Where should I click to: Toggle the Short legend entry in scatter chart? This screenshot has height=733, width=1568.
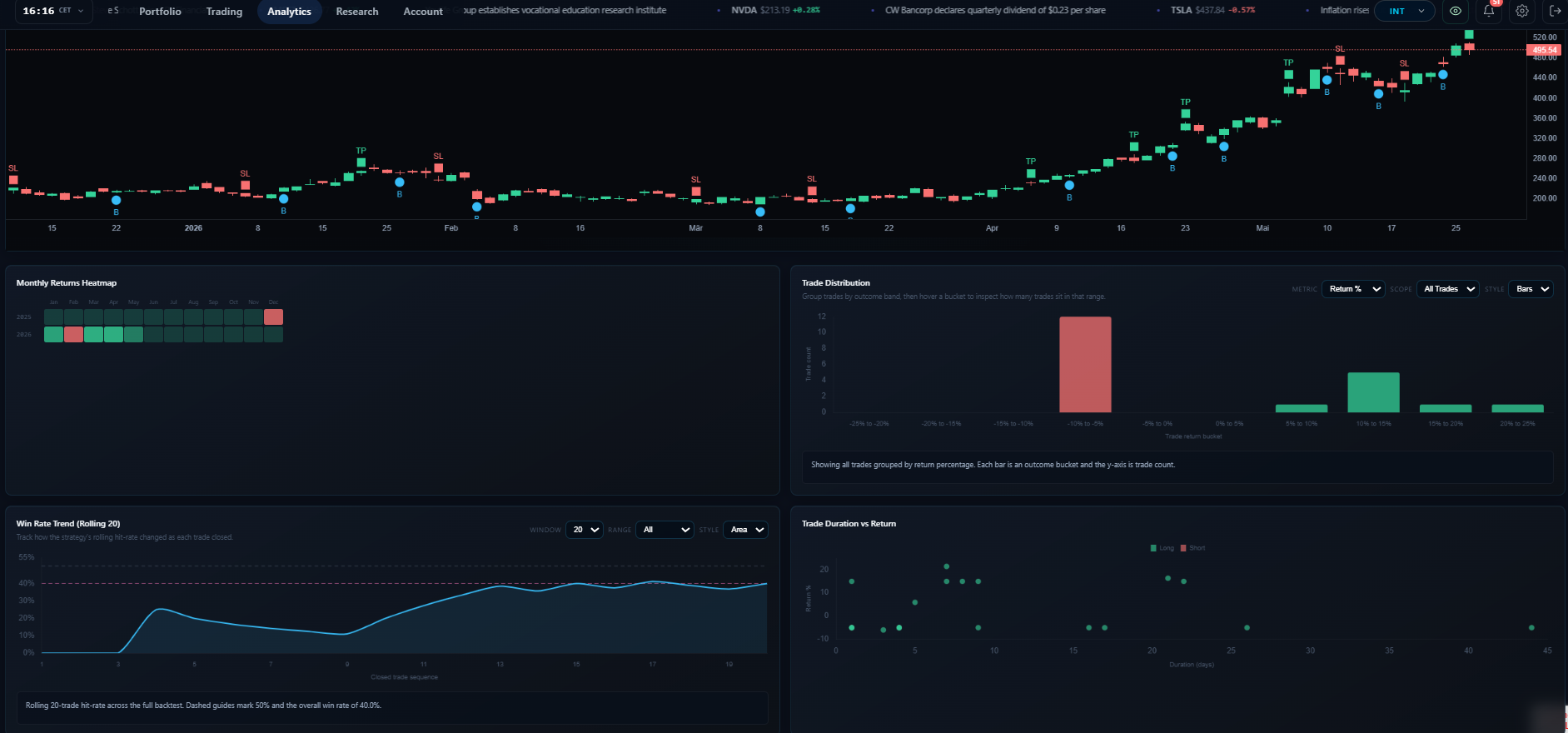(1192, 548)
